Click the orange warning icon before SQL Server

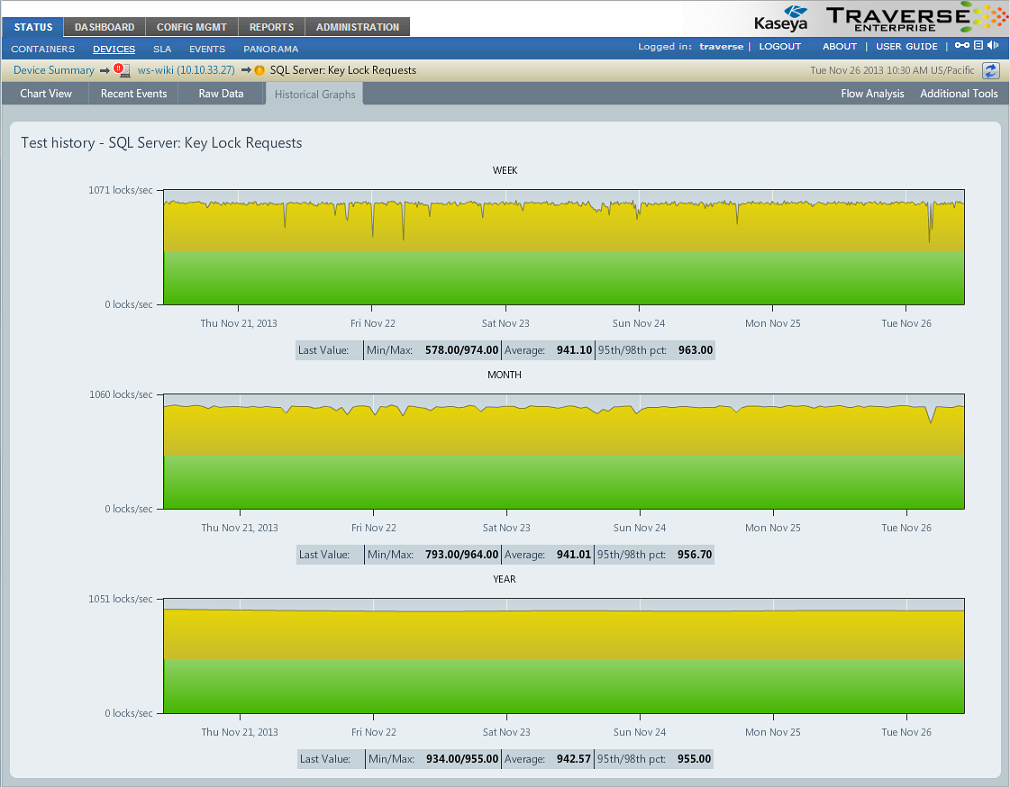click(x=260, y=70)
